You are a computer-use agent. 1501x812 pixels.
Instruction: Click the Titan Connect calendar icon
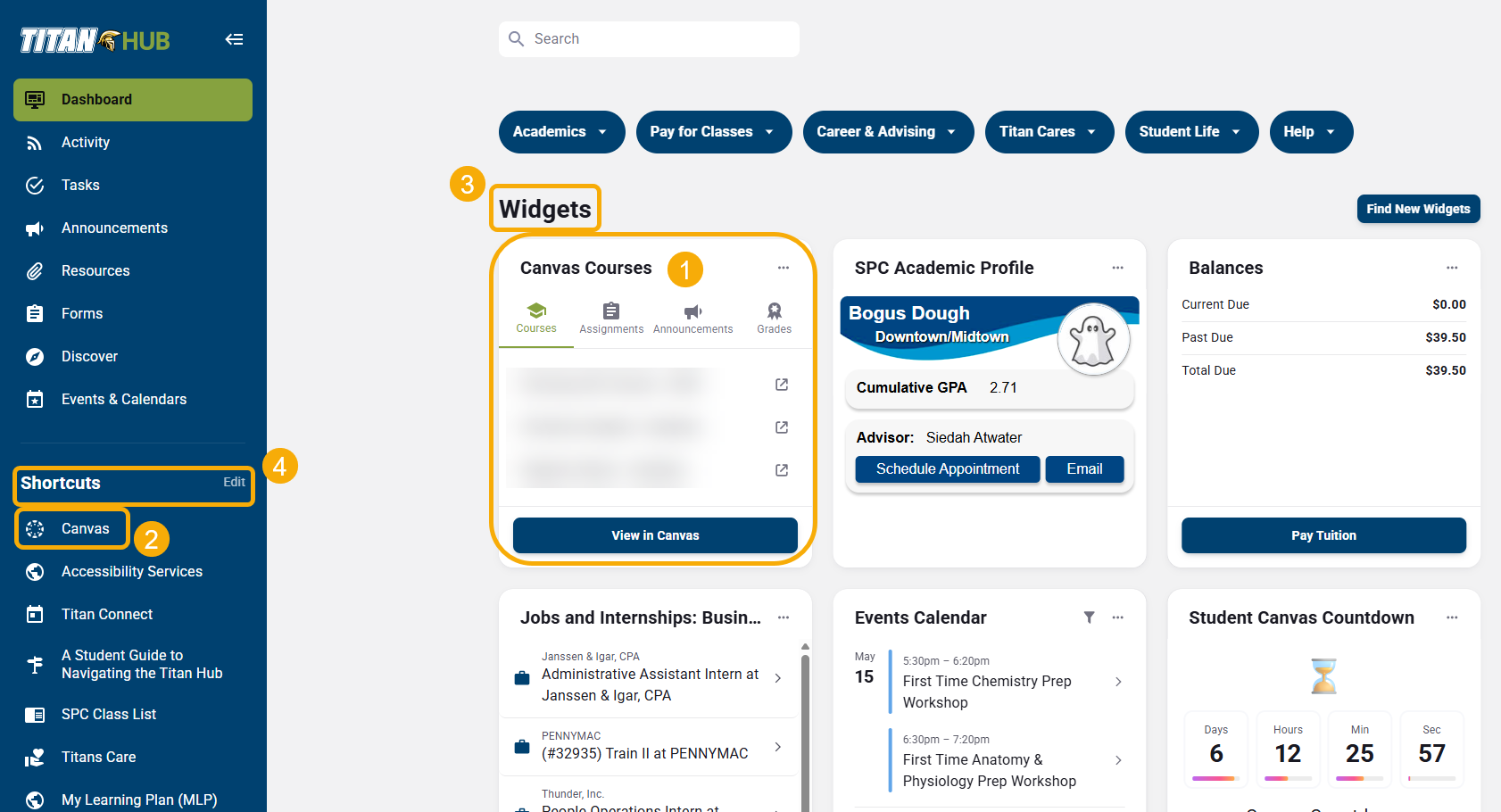pyautogui.click(x=35, y=614)
